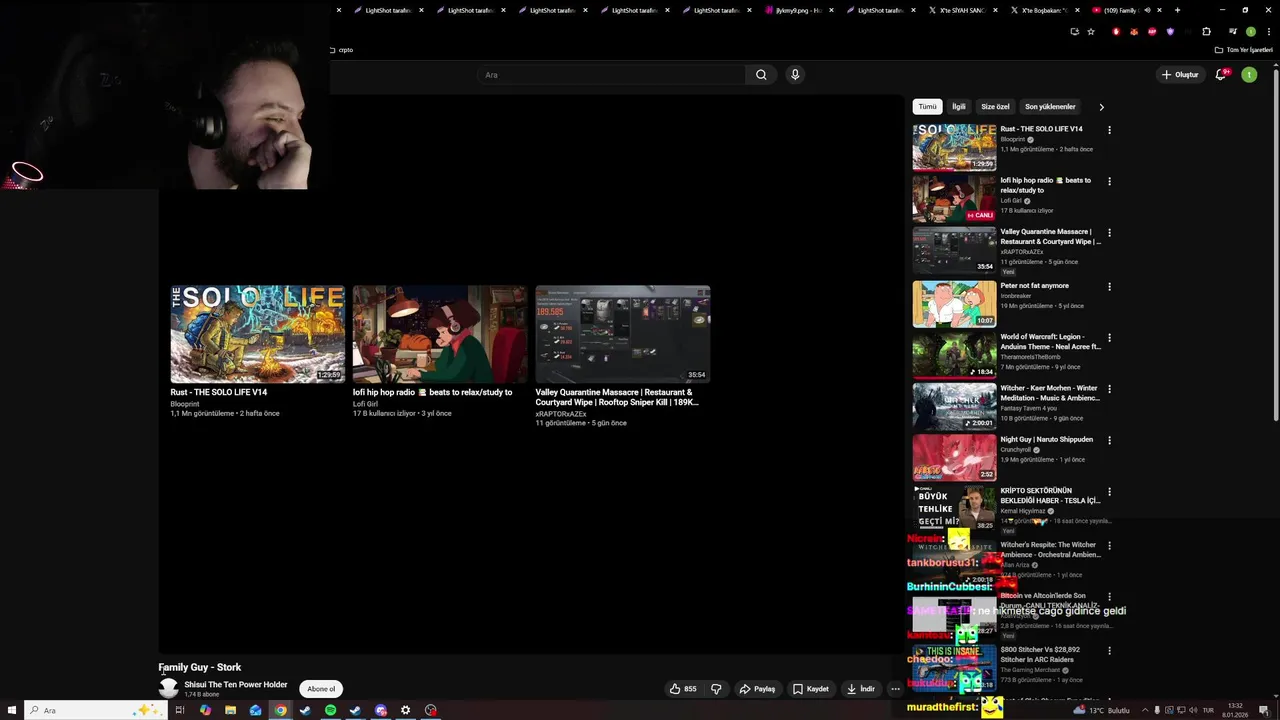The image size is (1280, 720).
Task: Open the clock showing 13:32
Action: 1235,710
